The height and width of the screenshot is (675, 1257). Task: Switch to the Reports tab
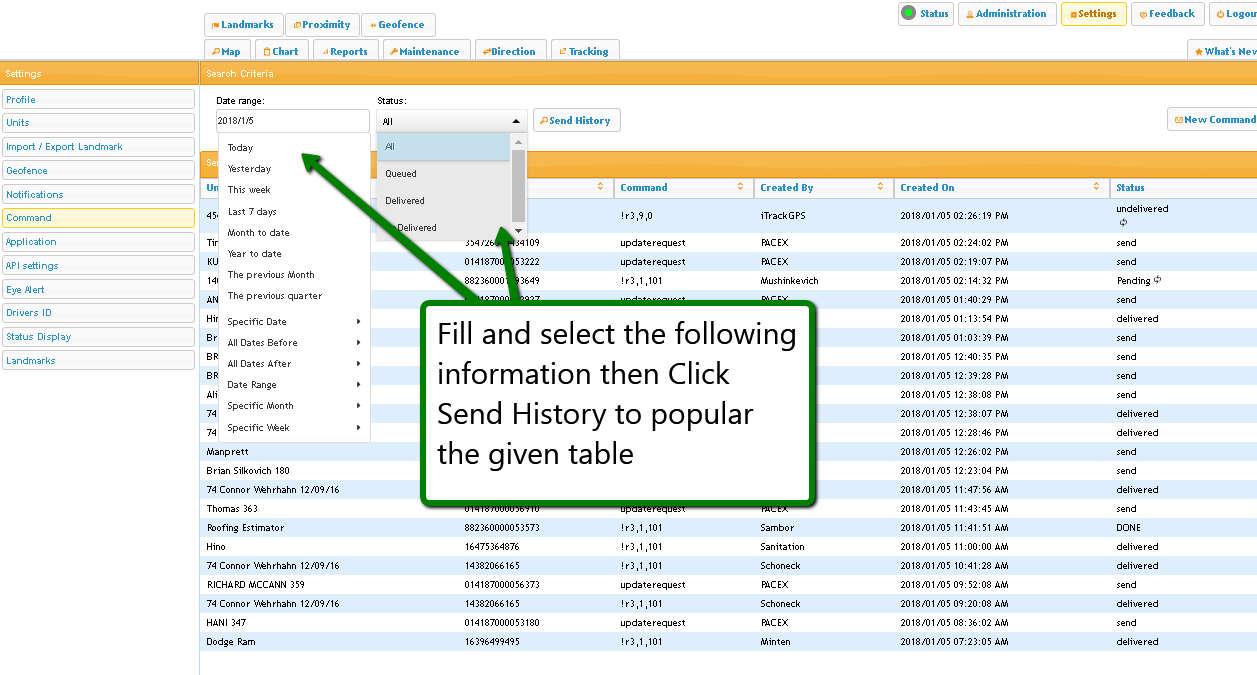click(x=342, y=51)
